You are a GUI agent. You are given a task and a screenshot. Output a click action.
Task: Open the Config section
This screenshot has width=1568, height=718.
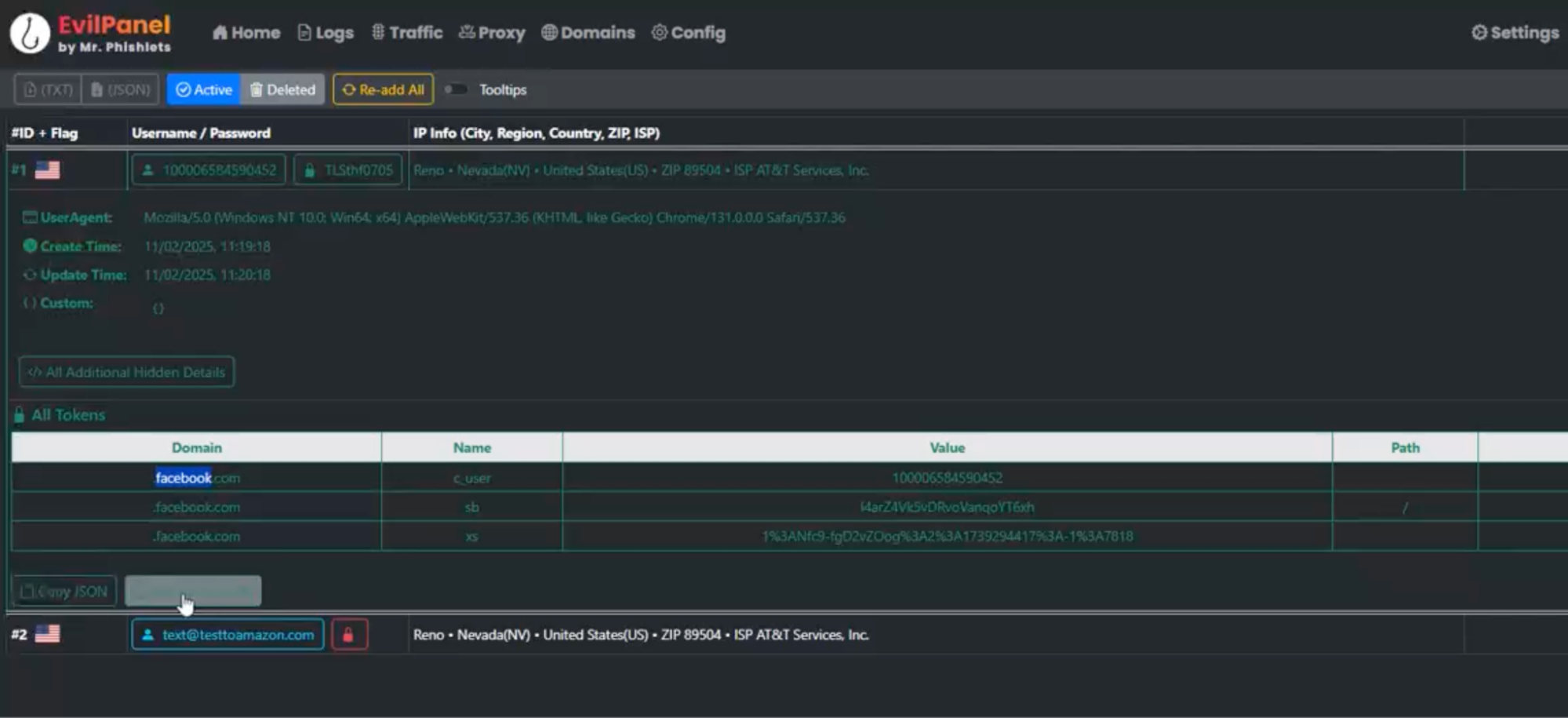[x=689, y=32]
